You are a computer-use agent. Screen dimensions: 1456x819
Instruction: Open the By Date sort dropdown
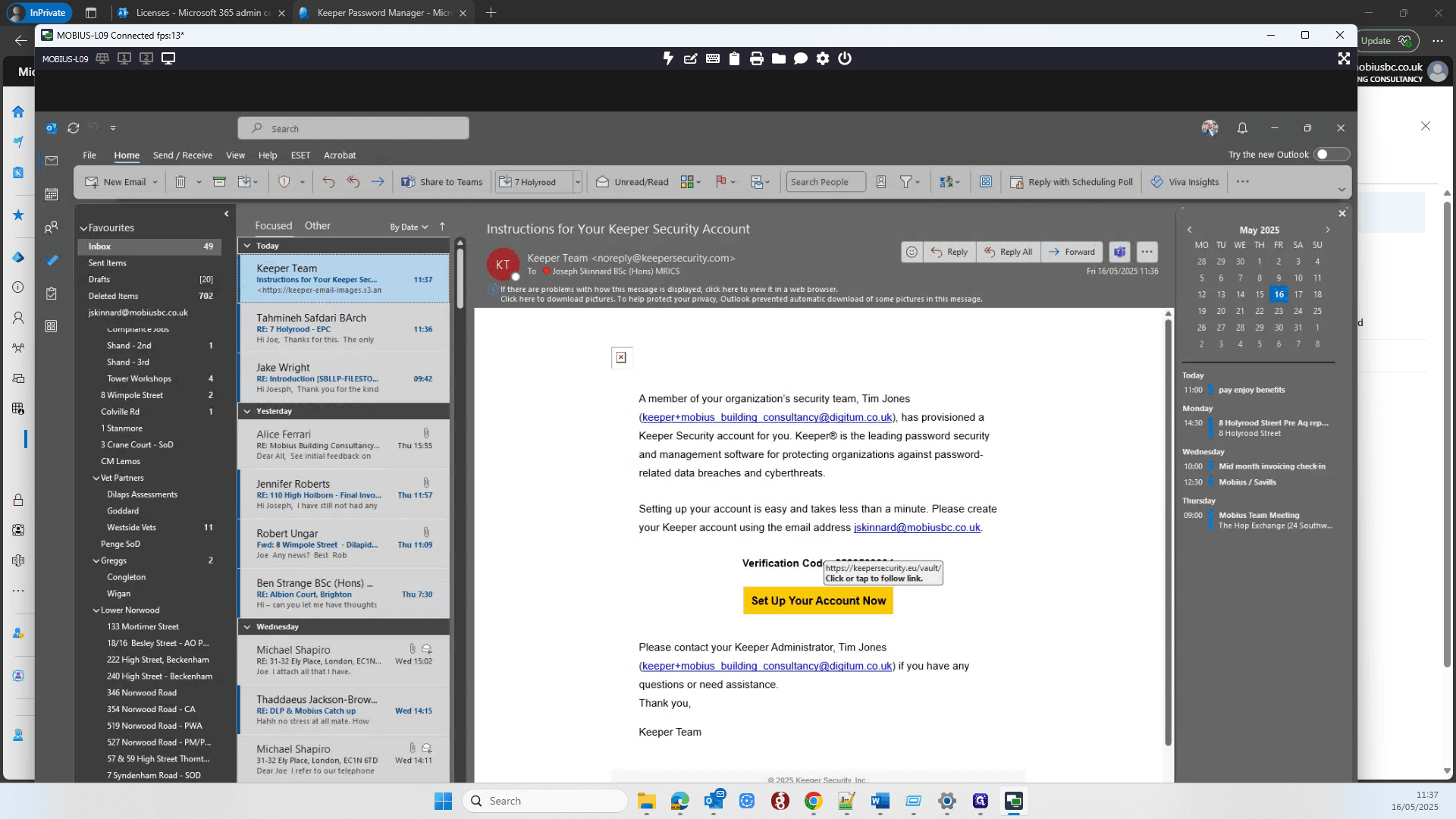pos(409,227)
